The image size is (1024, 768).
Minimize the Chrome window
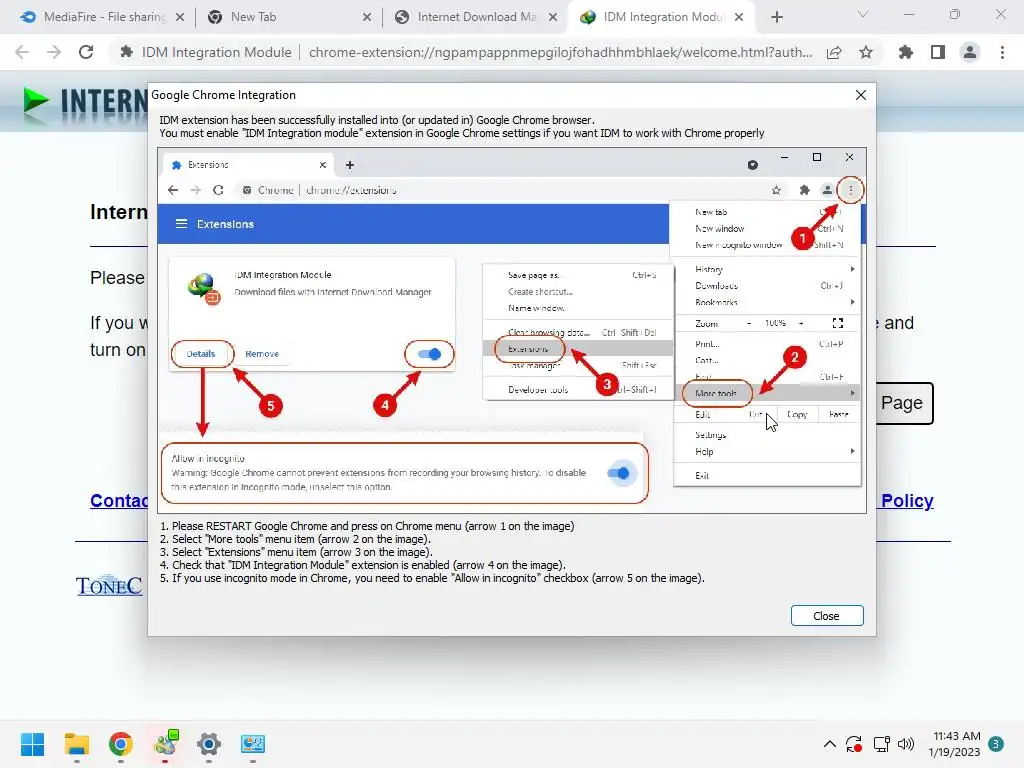(909, 14)
